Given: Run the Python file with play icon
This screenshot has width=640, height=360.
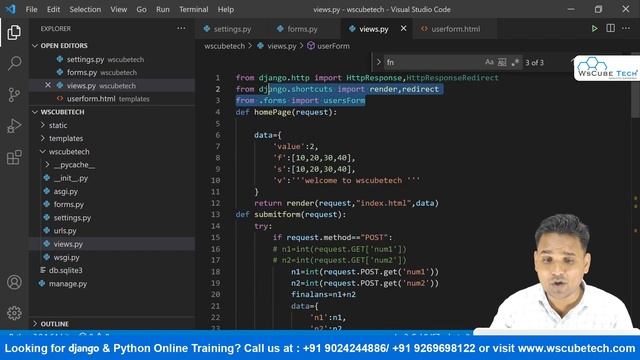Looking at the screenshot, I should pos(594,29).
